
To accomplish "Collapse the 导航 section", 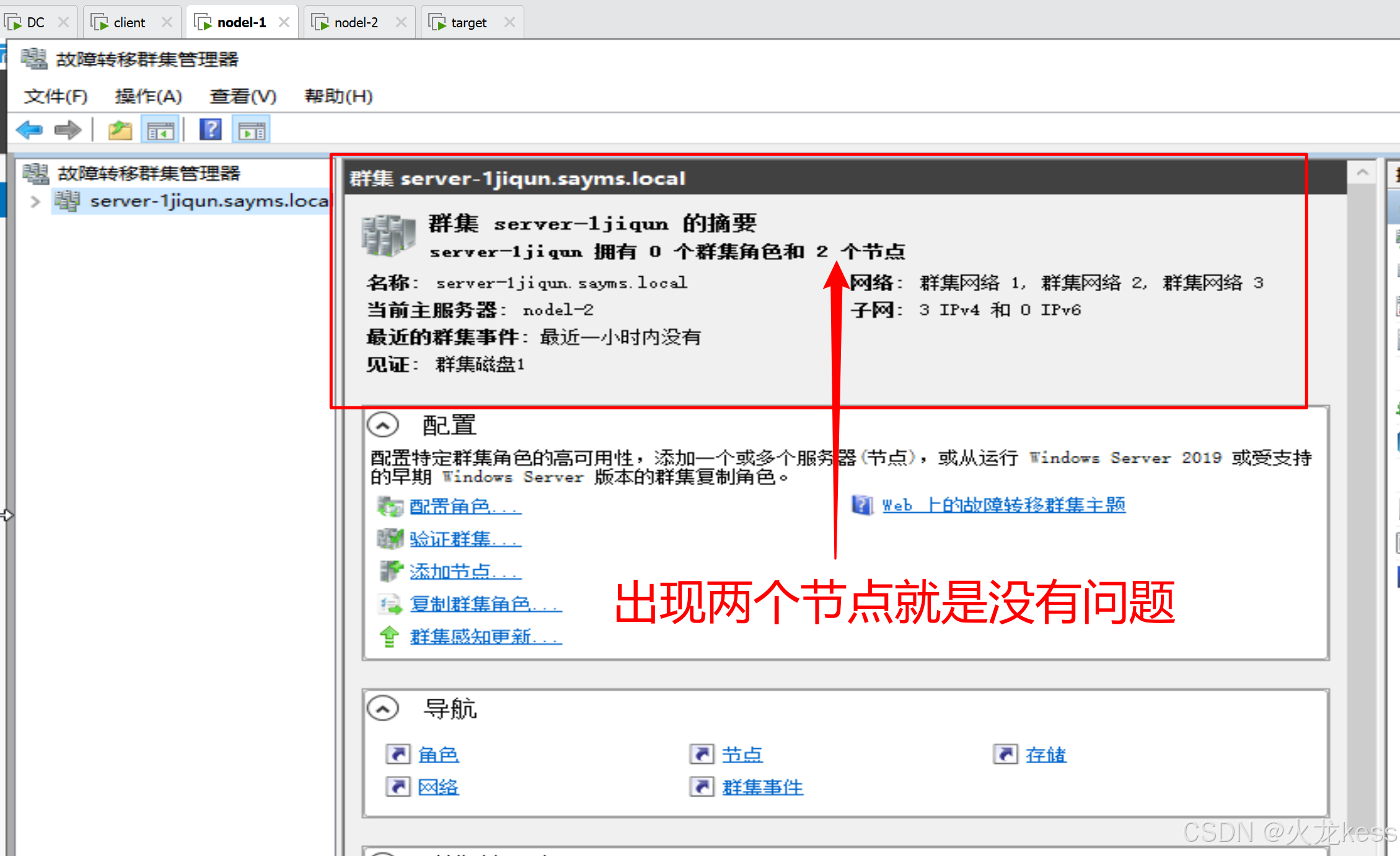I will (383, 709).
